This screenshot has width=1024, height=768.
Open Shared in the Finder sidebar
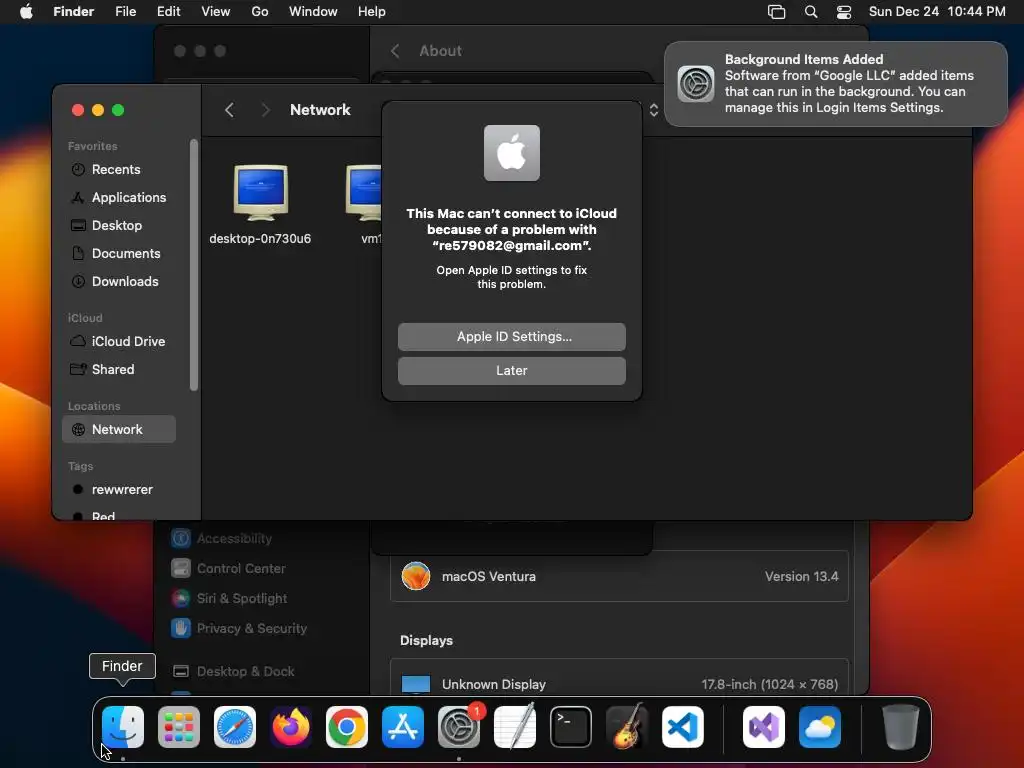(x=119, y=370)
